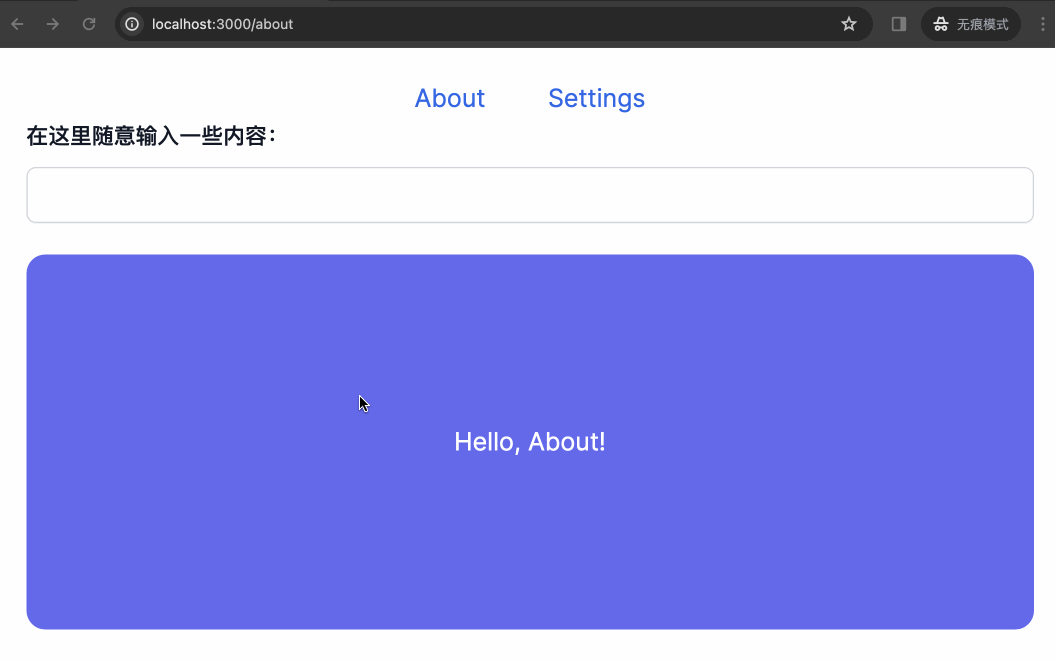Click the browser back arrow

(x=16, y=24)
